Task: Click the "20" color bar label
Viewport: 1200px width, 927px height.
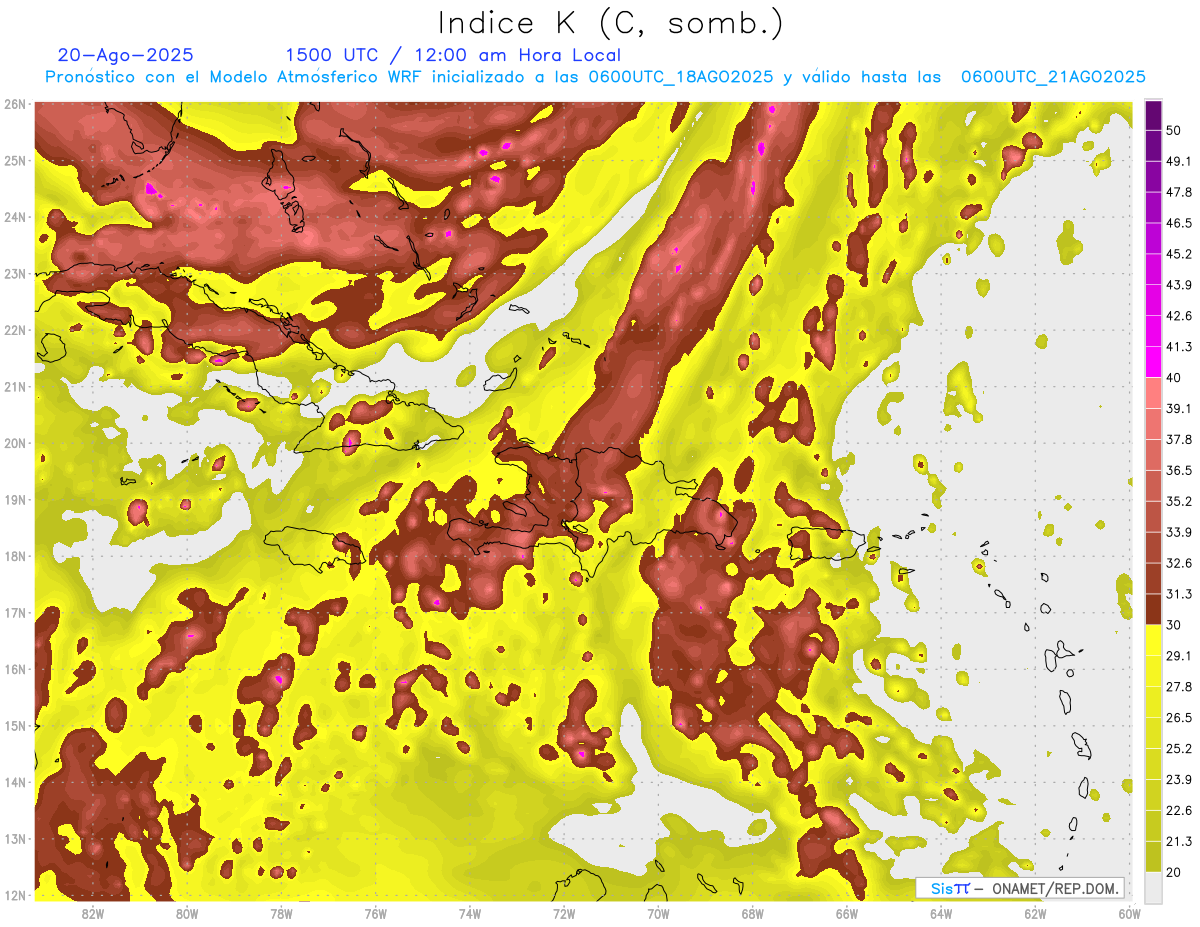Action: [1174, 872]
